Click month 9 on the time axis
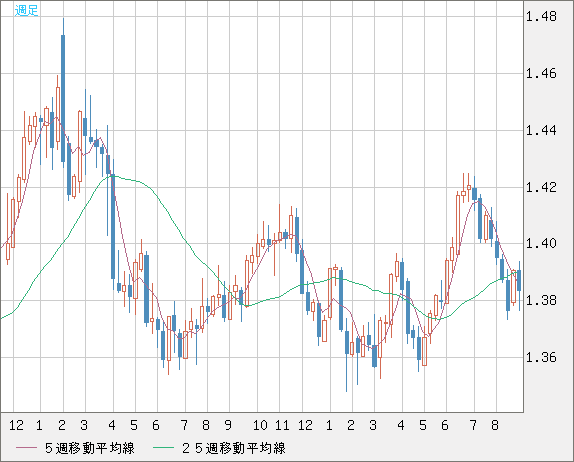The height and width of the screenshot is (462, 574). 228,425
